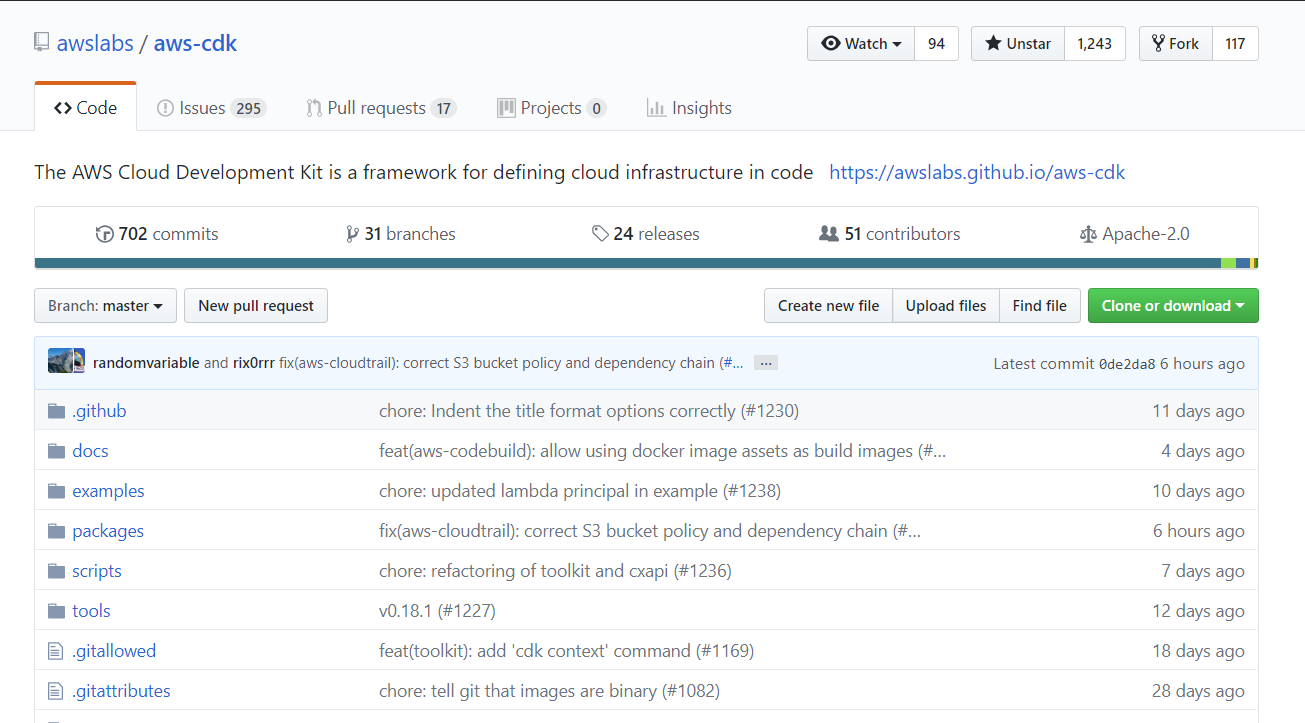Click the packages folder icon

coord(56,531)
